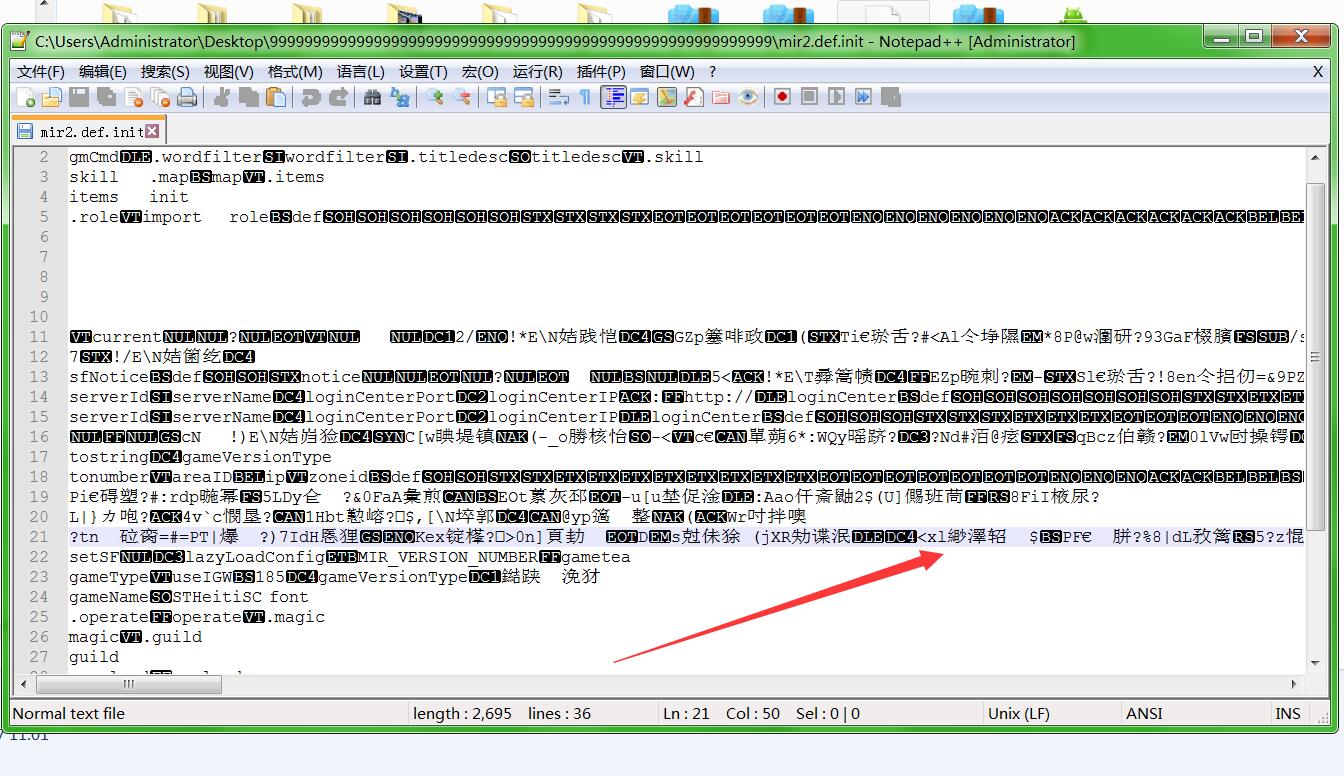The image size is (1344, 776).
Task: Toggle word wrap in the toolbar
Action: 558,97
